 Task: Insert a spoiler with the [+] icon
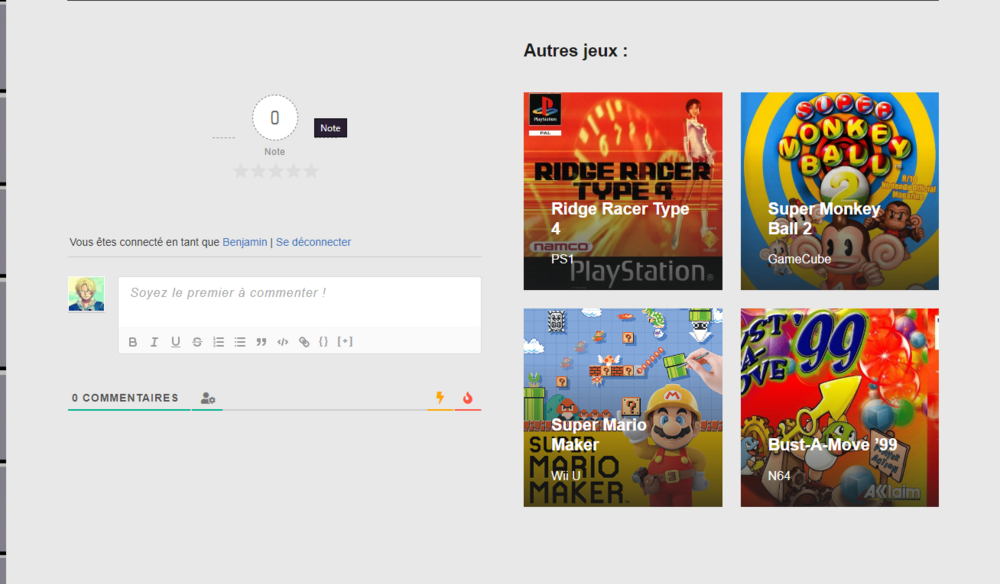[345, 342]
